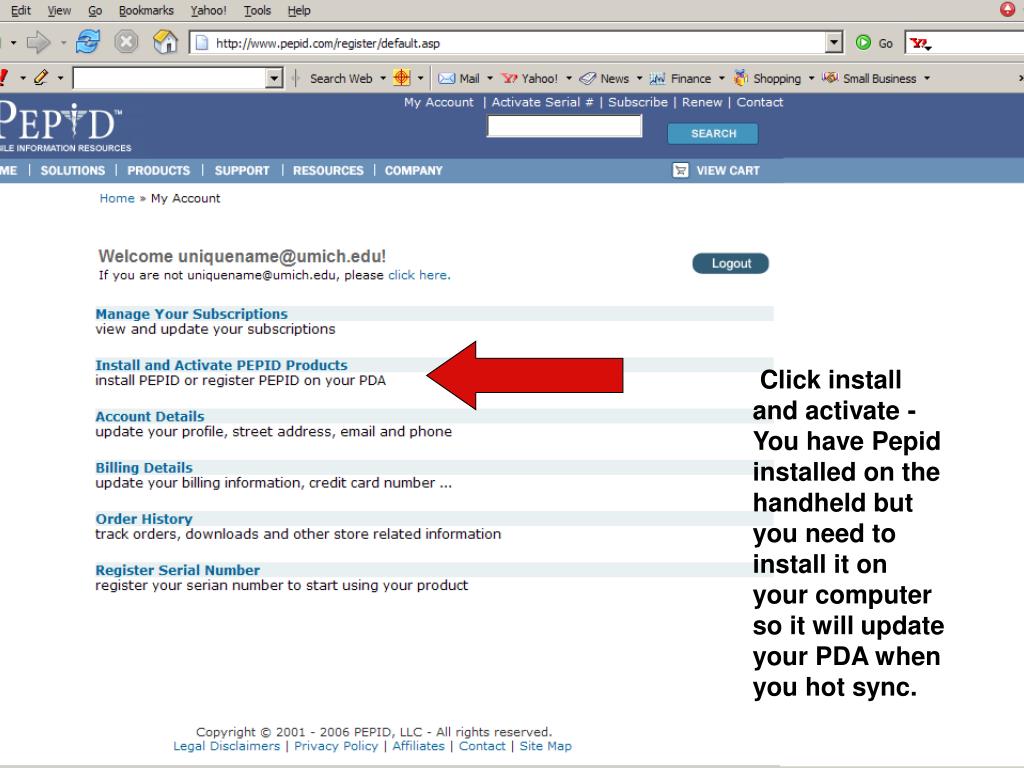
Task: Open the News dropdown arrow
Action: 639,78
